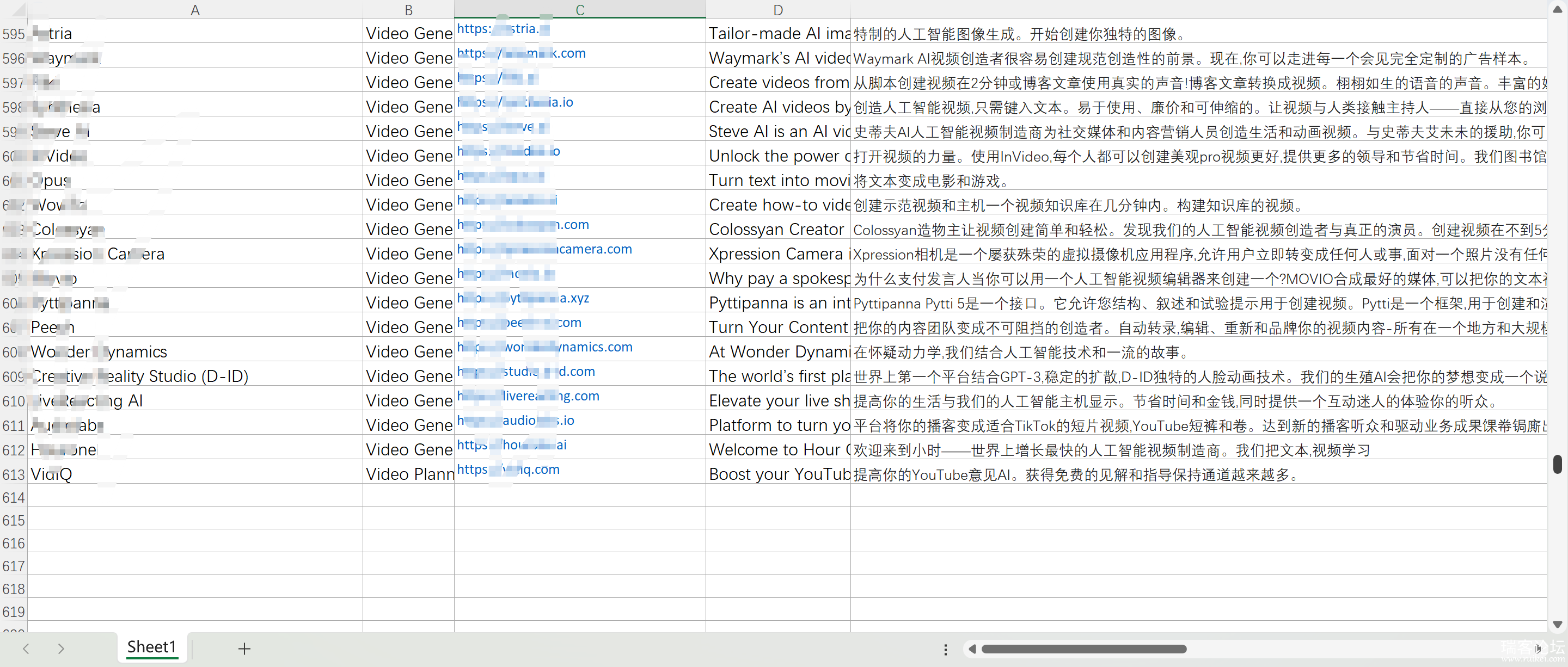The height and width of the screenshot is (667, 1568).
Task: Select the Sheet1 tab
Action: [x=151, y=647]
